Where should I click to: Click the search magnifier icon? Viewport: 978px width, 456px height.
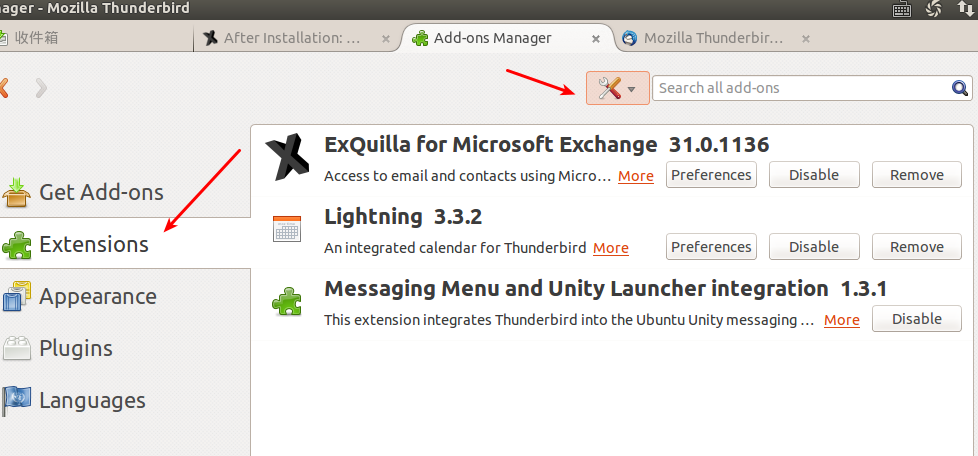961,88
